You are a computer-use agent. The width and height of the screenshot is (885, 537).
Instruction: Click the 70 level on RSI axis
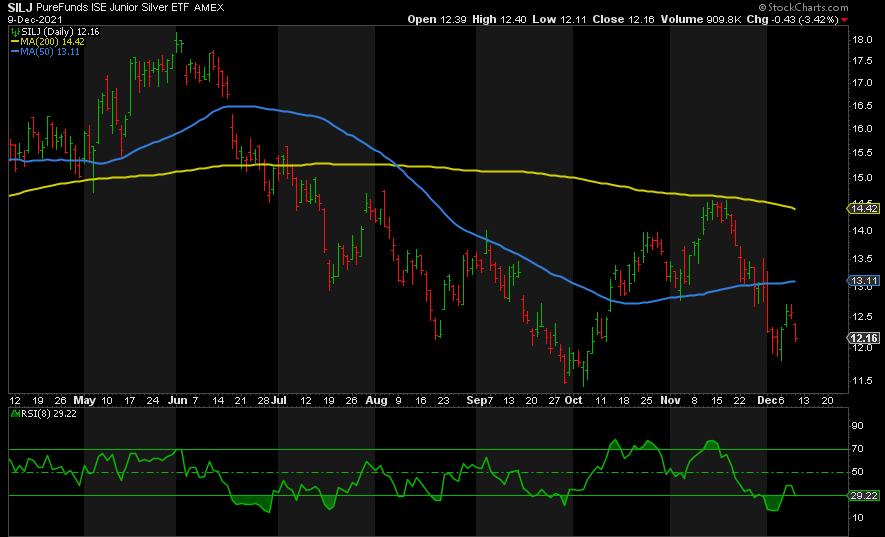coord(857,449)
